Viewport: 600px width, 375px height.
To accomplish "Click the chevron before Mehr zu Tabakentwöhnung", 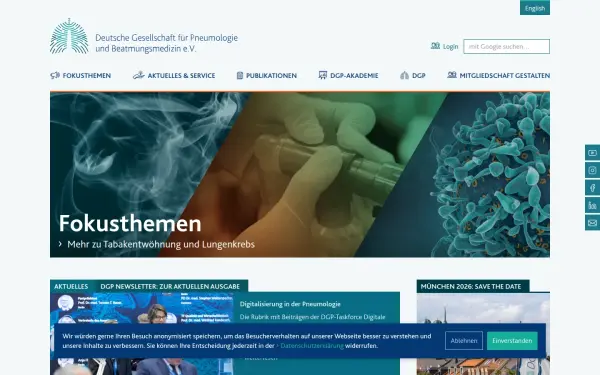I will click(x=60, y=244).
